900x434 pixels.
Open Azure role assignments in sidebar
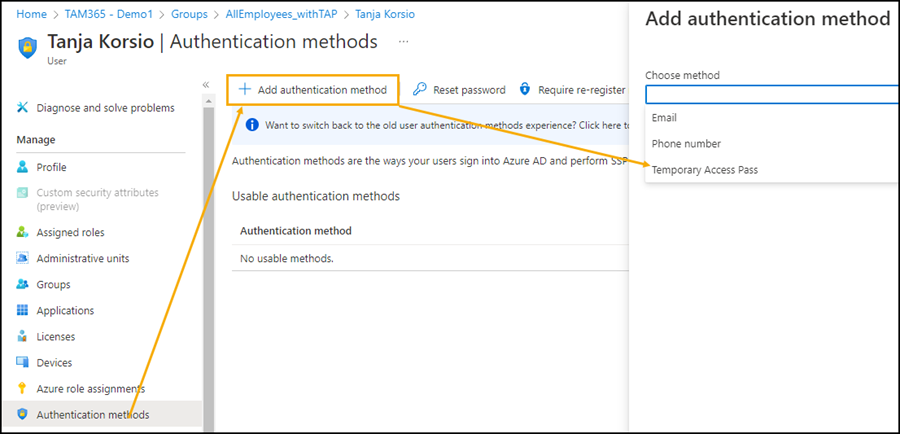[x=91, y=389]
